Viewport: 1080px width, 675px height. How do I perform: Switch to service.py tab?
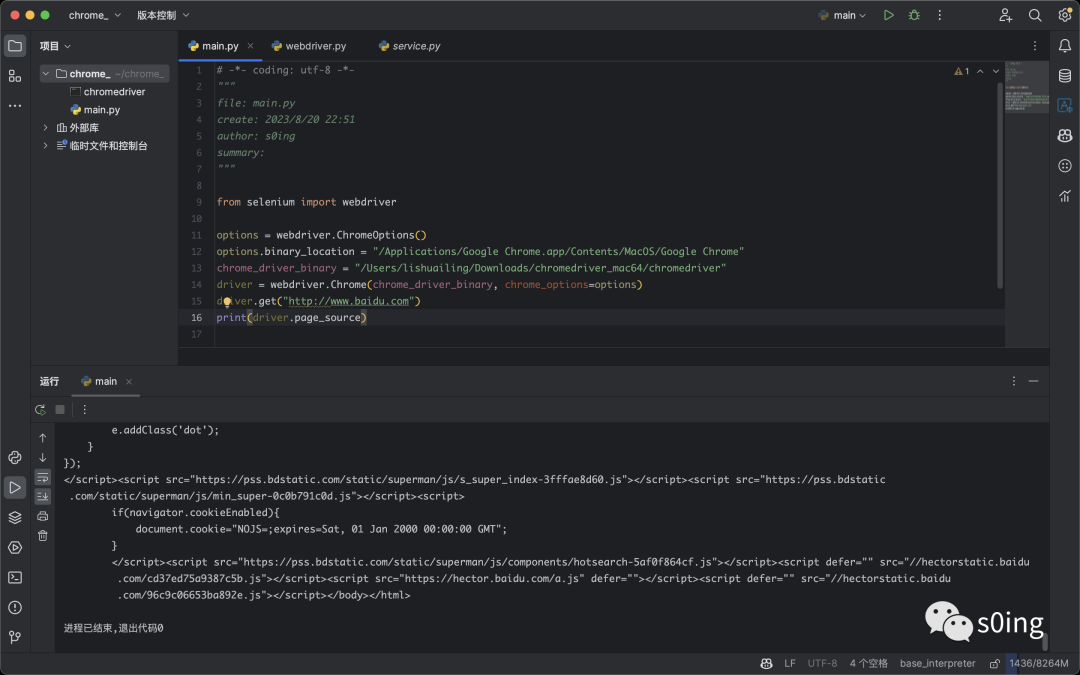coord(410,46)
